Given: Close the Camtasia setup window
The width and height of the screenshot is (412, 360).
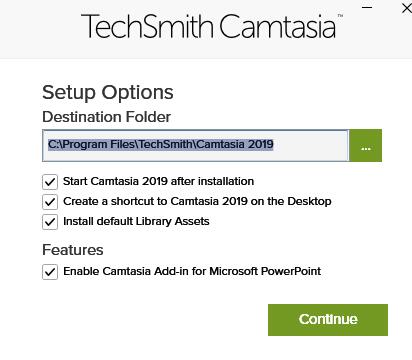Looking at the screenshot, I should tap(407, 8).
